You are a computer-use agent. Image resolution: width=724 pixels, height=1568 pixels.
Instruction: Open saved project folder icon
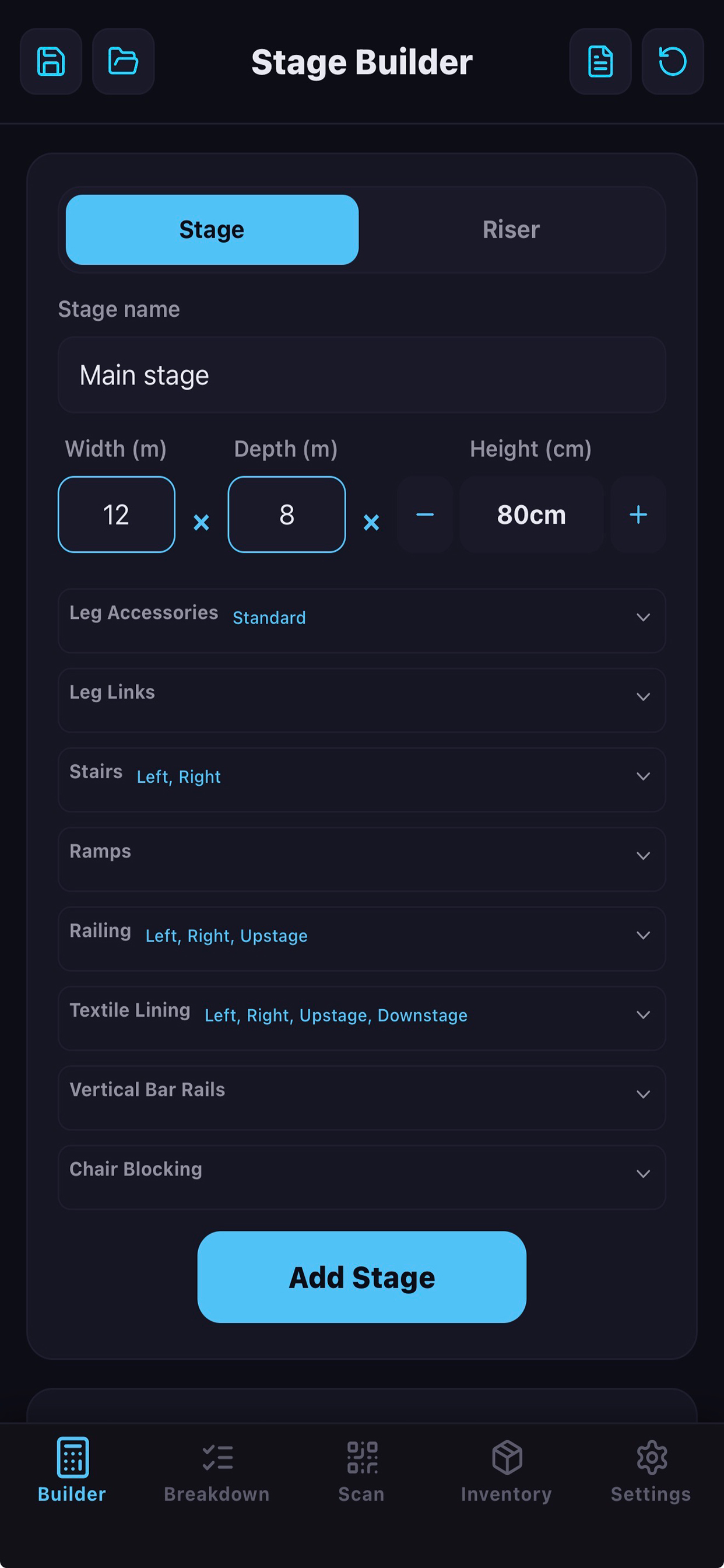pos(123,61)
